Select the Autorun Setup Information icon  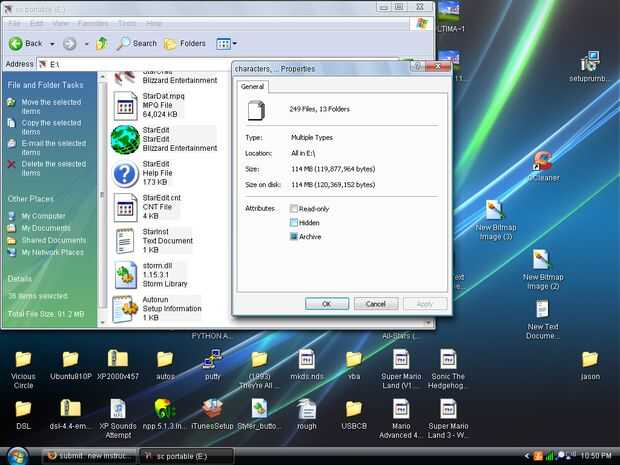coord(125,309)
